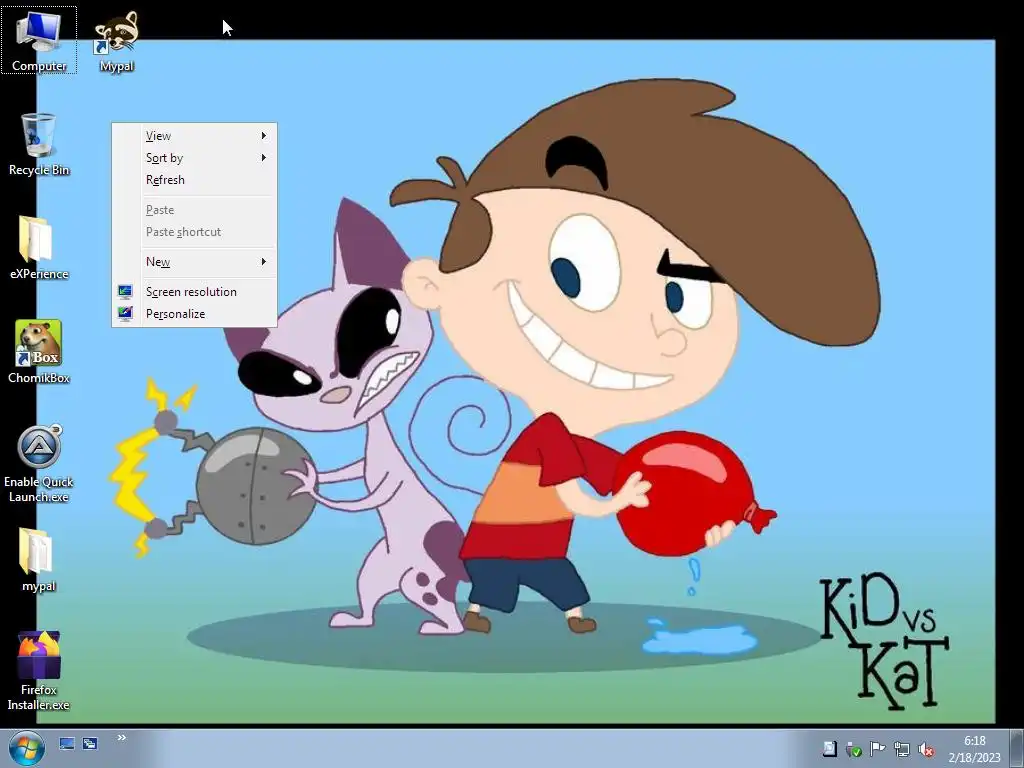This screenshot has width=1024, height=768.
Task: Select Firefox Installer.exe icon
Action: 39,671
